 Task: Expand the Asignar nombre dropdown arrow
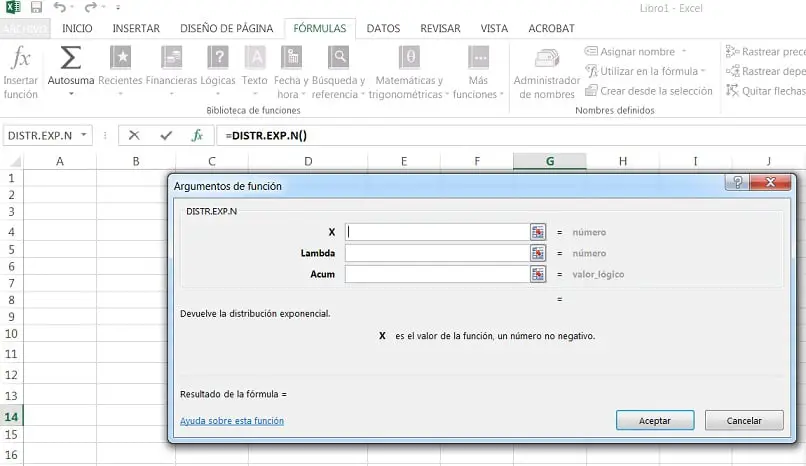coord(684,51)
